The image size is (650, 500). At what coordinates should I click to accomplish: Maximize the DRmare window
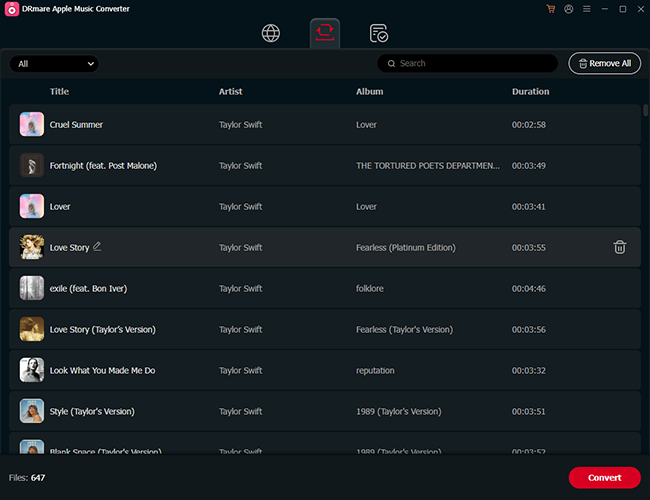pos(623,9)
